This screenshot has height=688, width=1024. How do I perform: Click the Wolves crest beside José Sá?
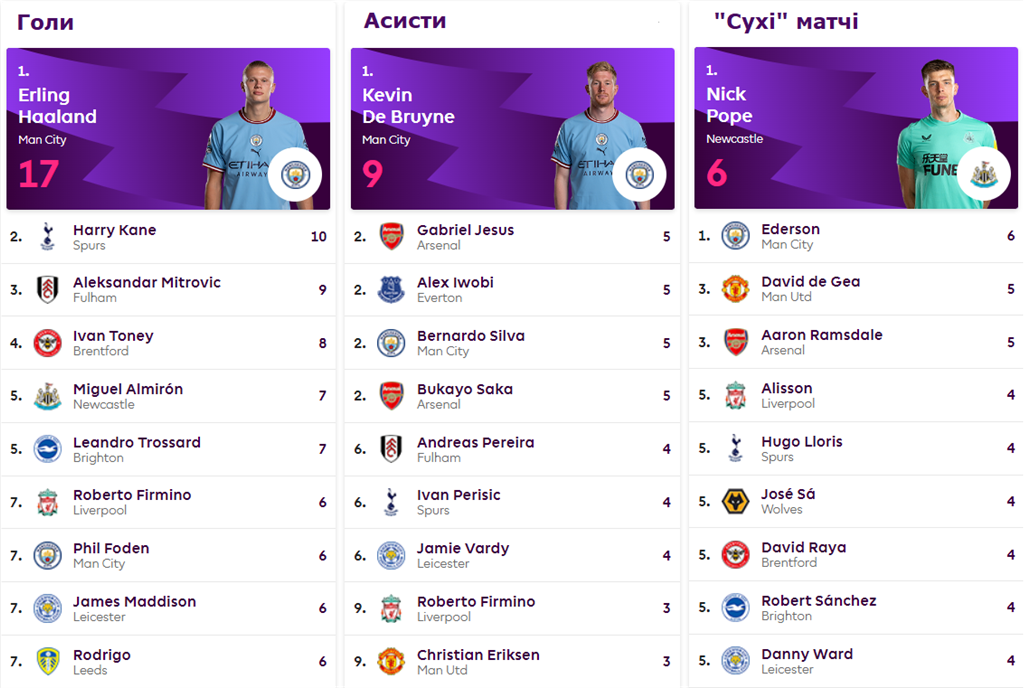pyautogui.click(x=735, y=501)
